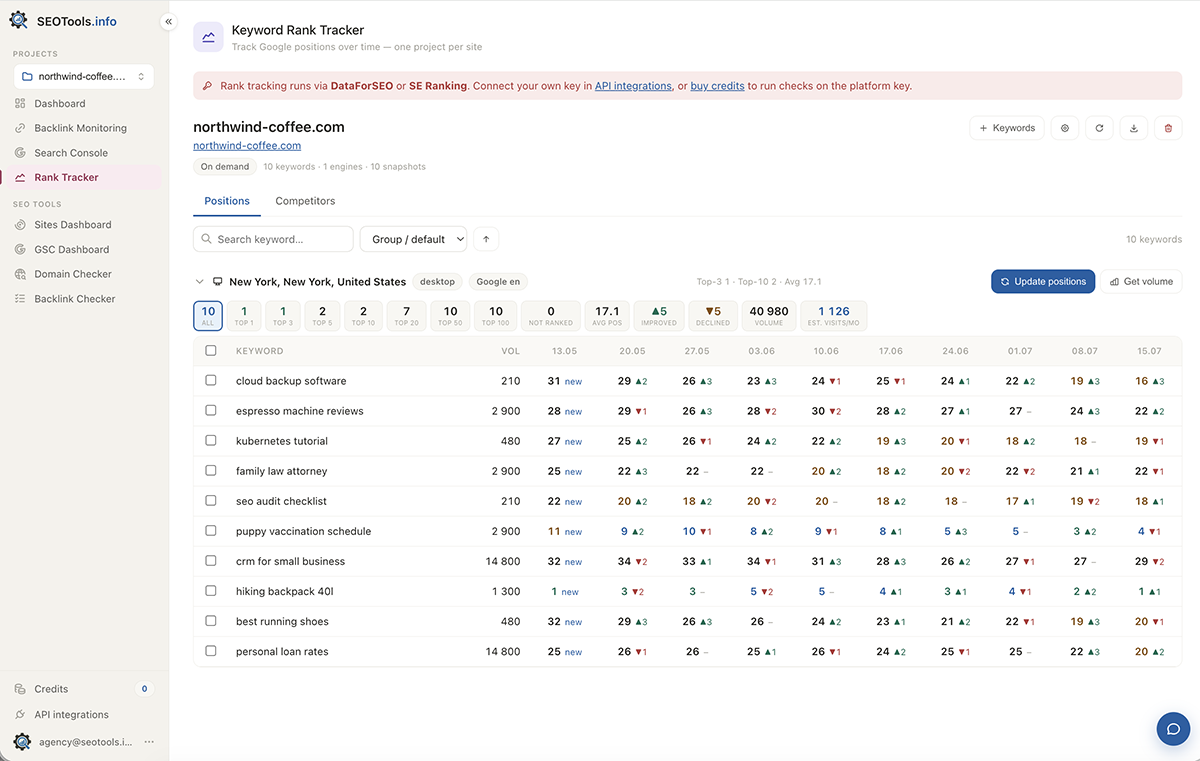
Task: Click the Get volume button
Action: click(x=1142, y=282)
